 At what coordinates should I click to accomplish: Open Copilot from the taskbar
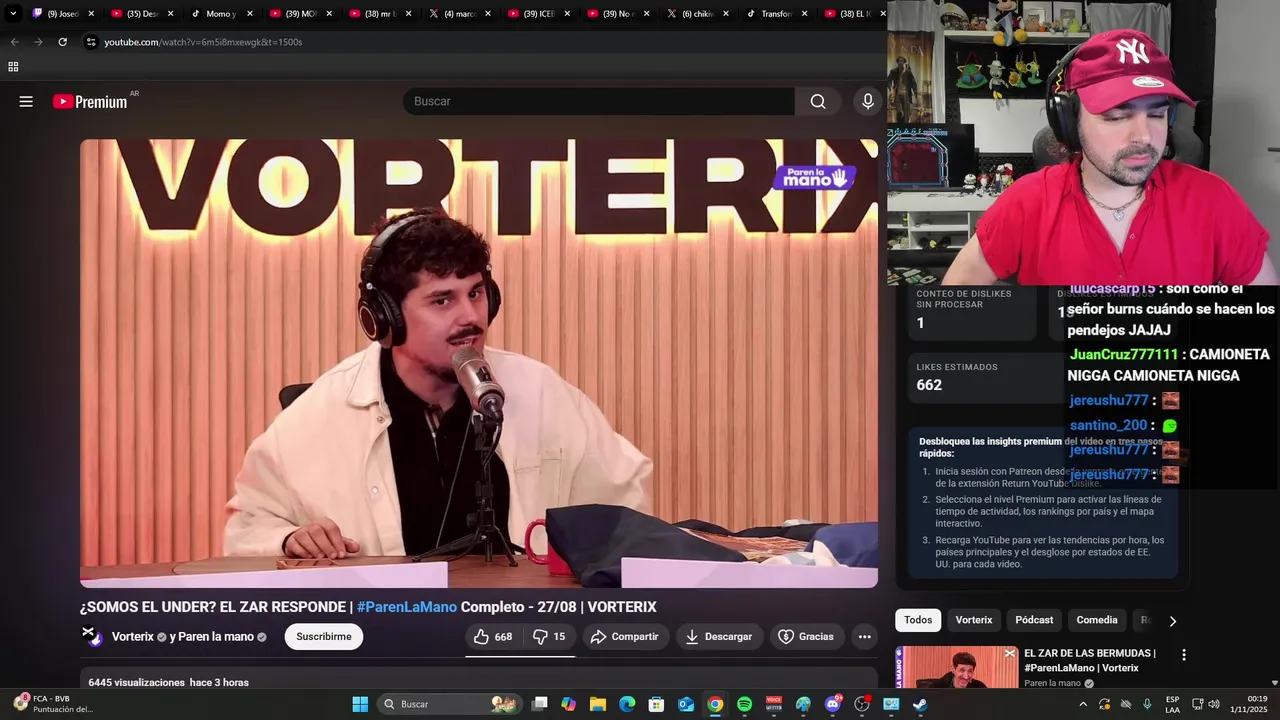coord(569,704)
